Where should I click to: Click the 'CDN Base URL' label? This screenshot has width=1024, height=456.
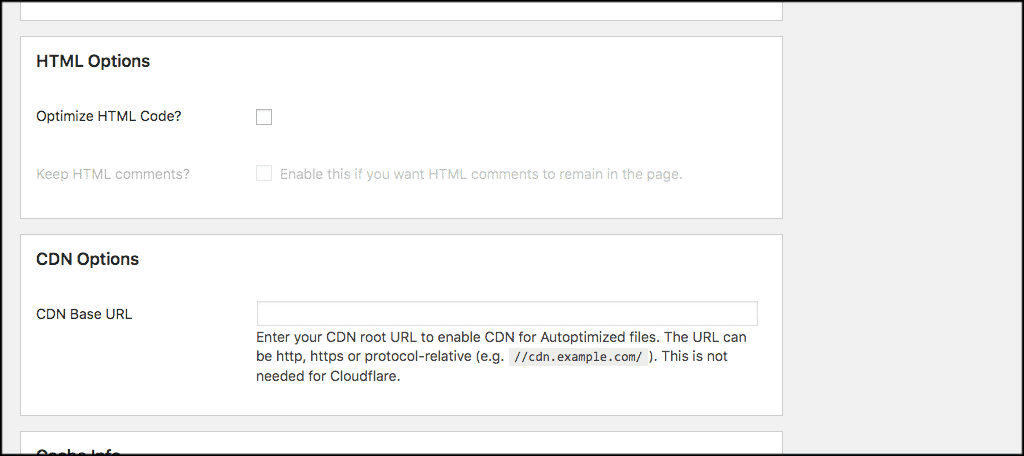click(x=84, y=314)
